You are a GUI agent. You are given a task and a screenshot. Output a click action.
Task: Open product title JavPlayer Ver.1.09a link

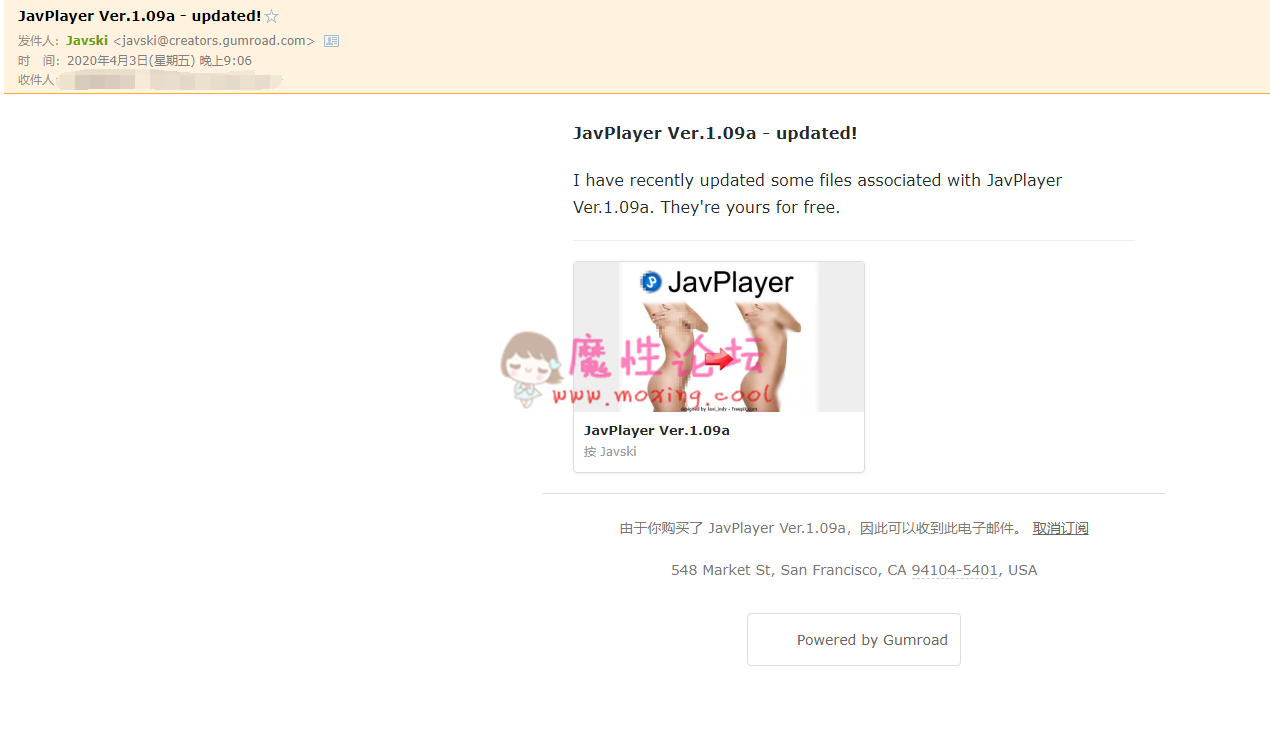pyautogui.click(x=657, y=431)
